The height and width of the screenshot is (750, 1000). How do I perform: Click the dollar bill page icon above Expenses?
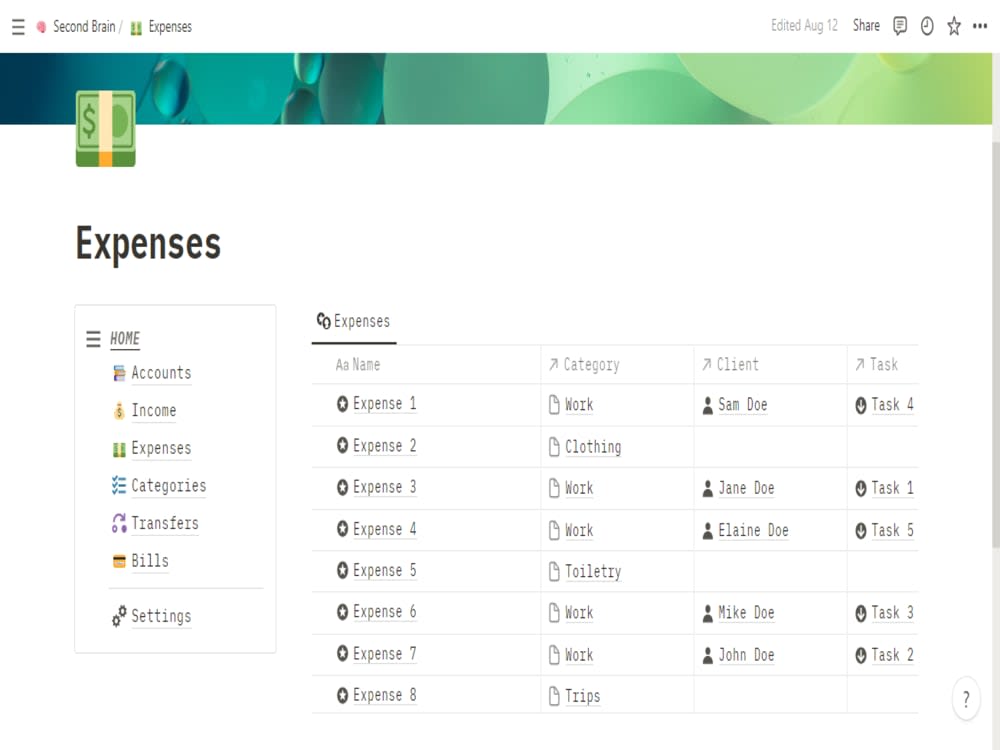point(105,129)
